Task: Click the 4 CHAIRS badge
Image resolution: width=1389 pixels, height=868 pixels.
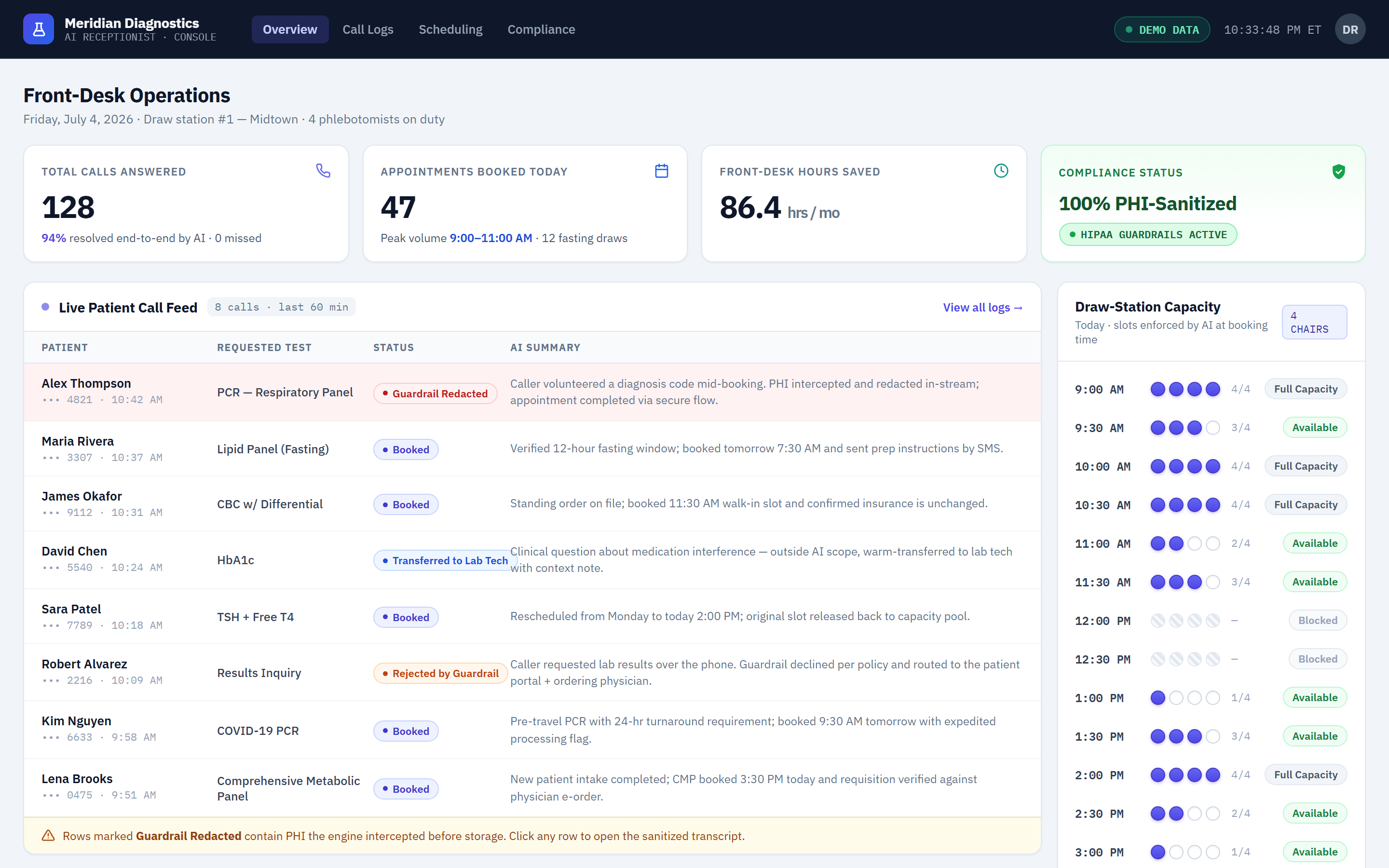Action: (1314, 322)
